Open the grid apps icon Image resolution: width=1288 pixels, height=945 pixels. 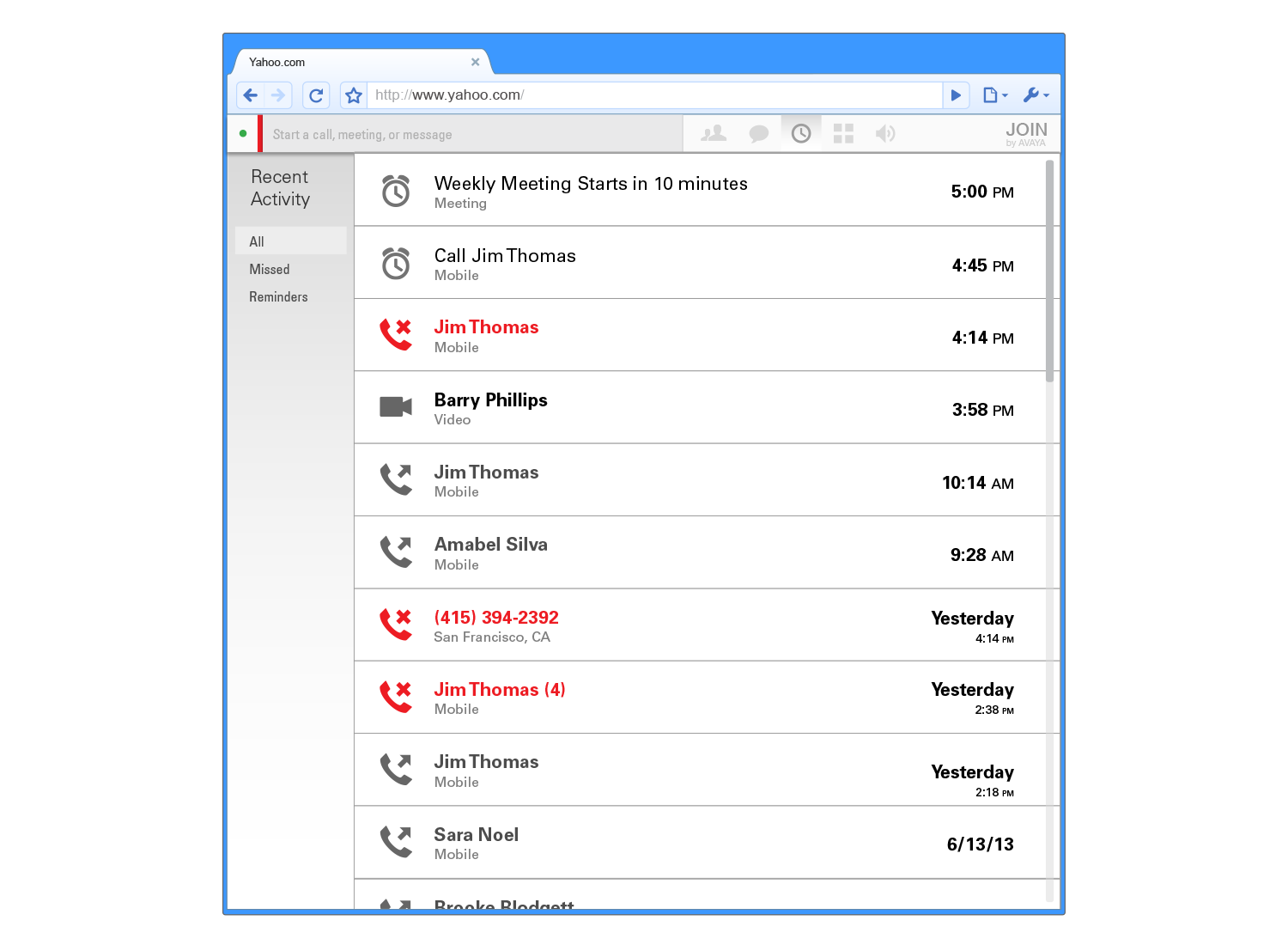point(843,133)
